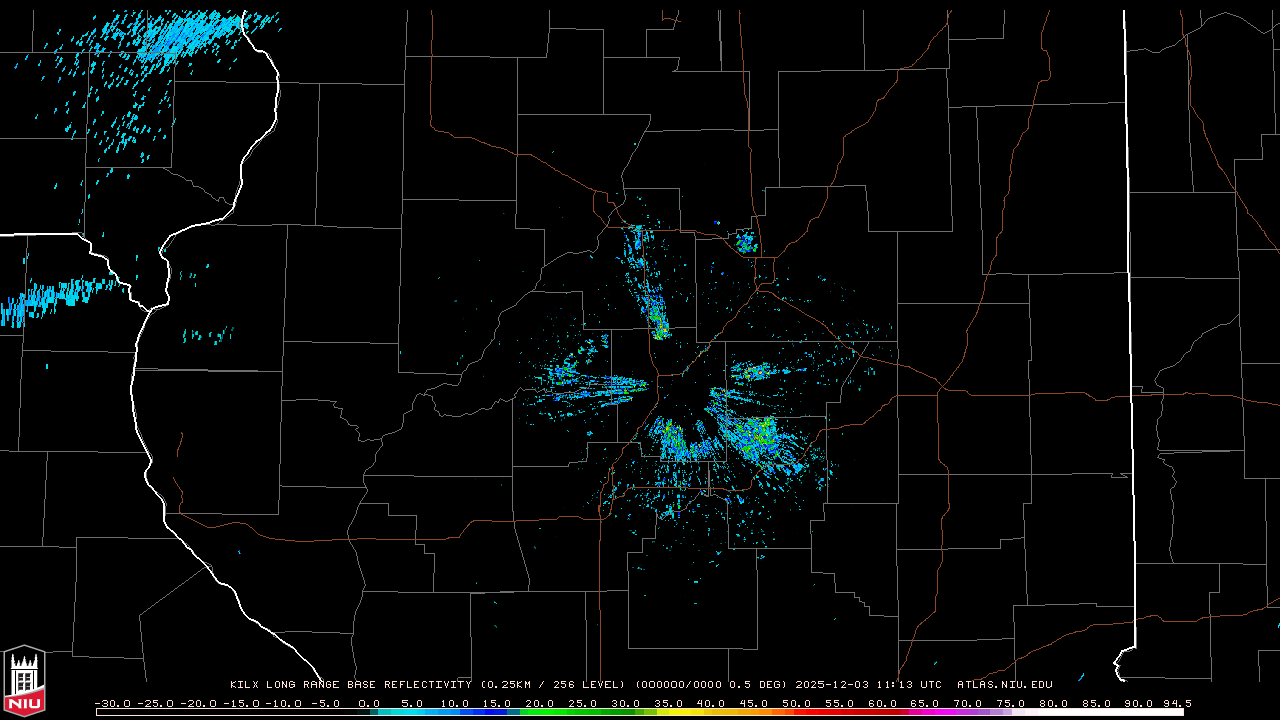Click the 0.0 label on the color scale

pos(369,703)
